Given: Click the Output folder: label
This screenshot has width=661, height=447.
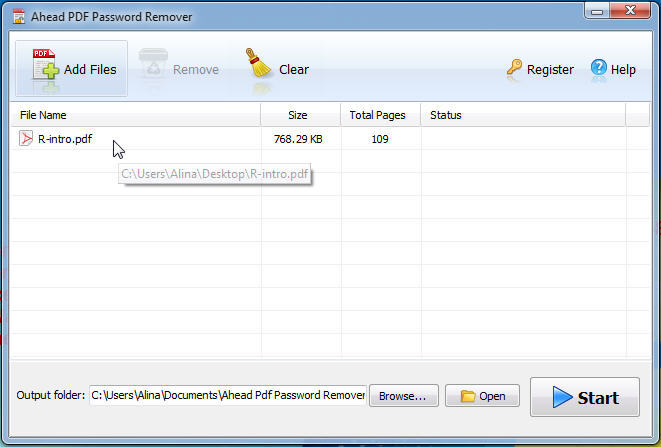Looking at the screenshot, I should 51,395.
